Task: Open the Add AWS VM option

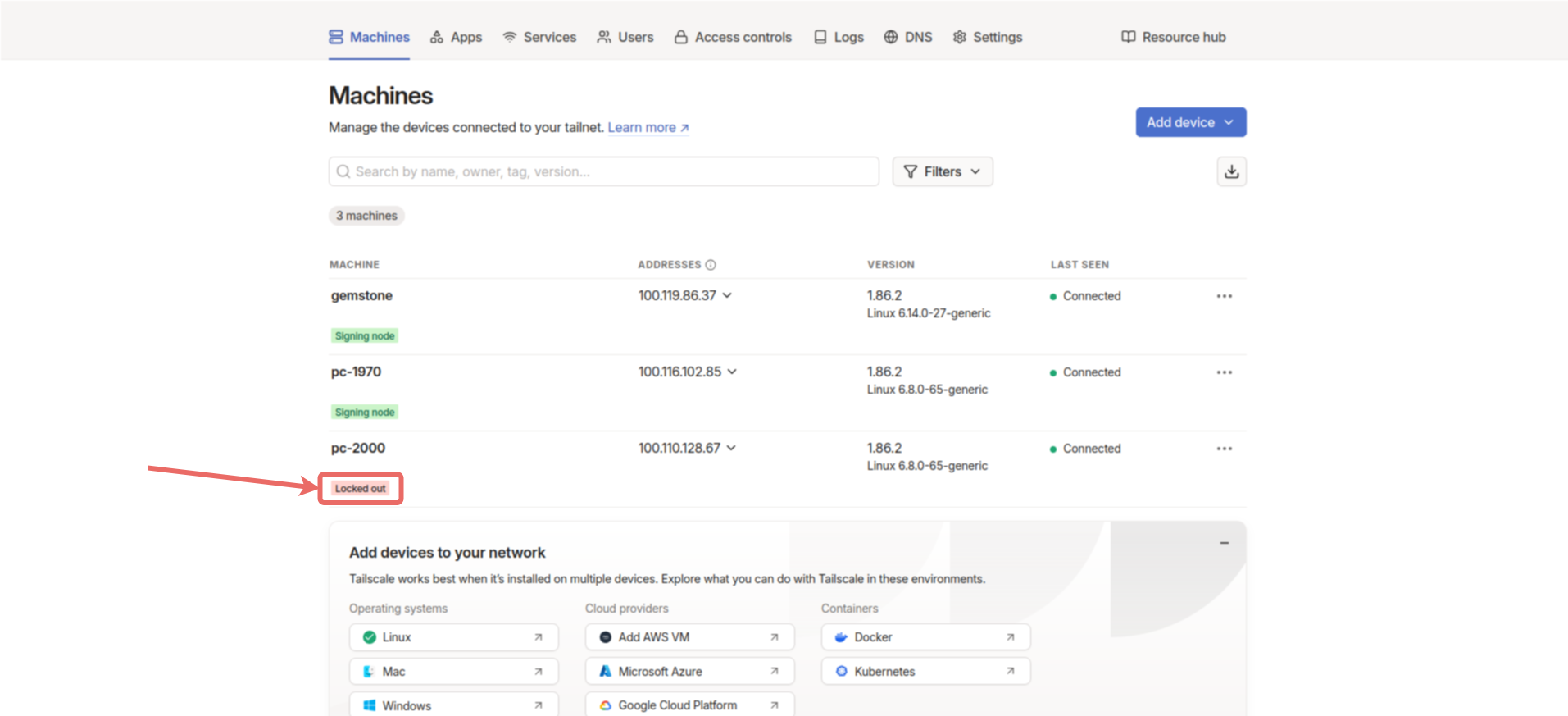Action: (689, 637)
